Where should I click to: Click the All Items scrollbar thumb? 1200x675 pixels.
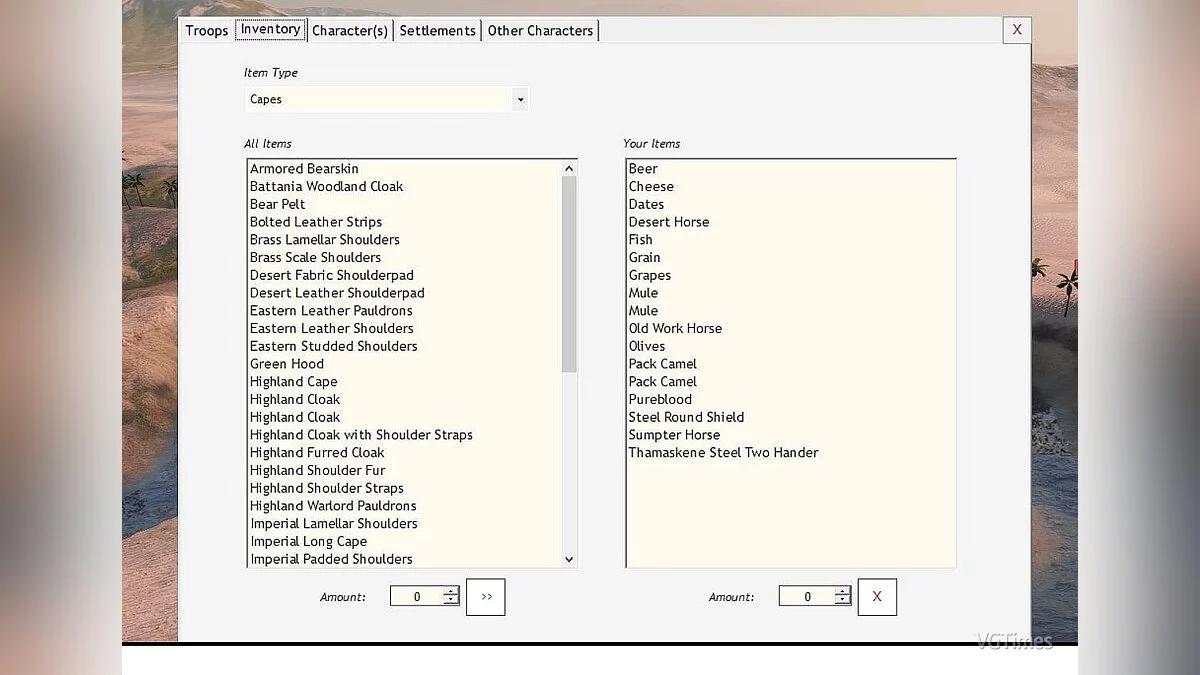point(569,273)
